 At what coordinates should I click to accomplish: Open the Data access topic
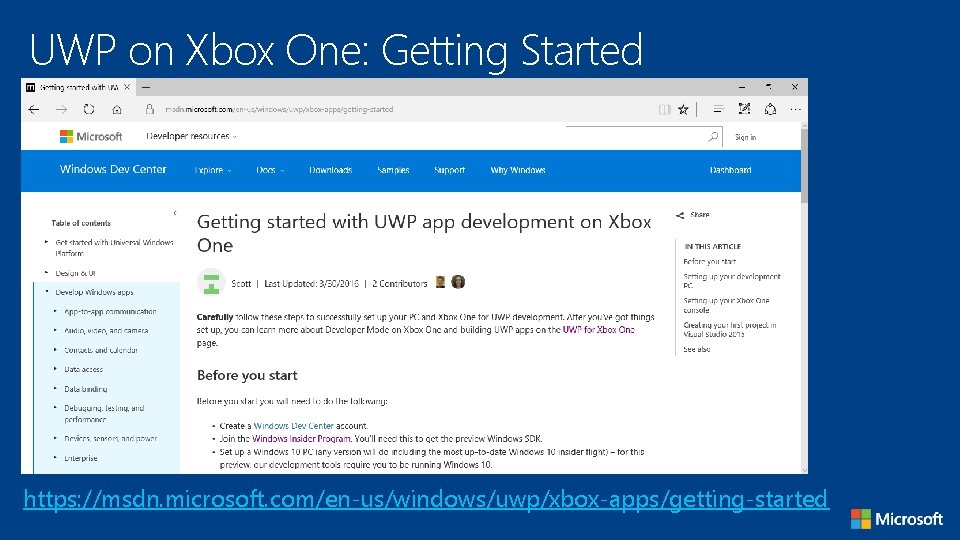click(83, 369)
